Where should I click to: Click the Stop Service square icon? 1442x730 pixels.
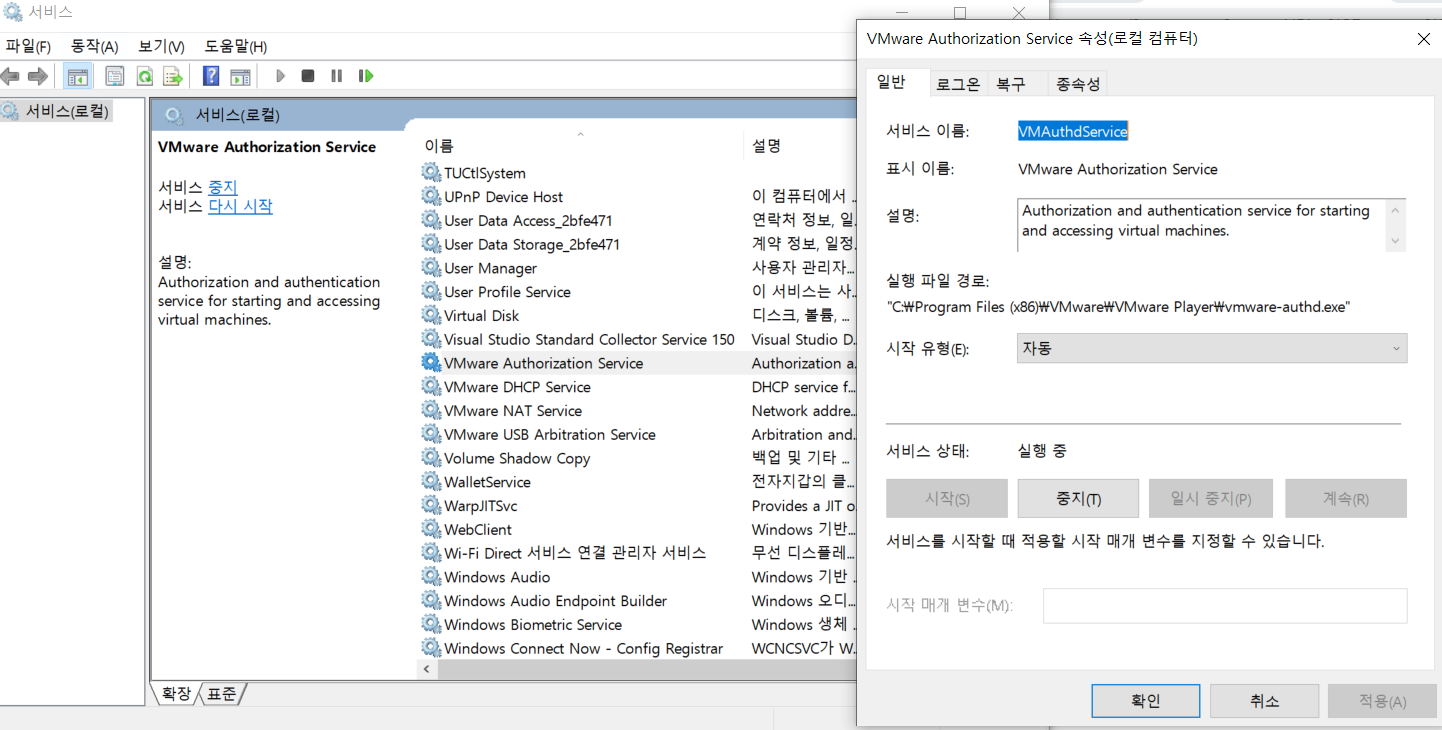tap(308, 76)
